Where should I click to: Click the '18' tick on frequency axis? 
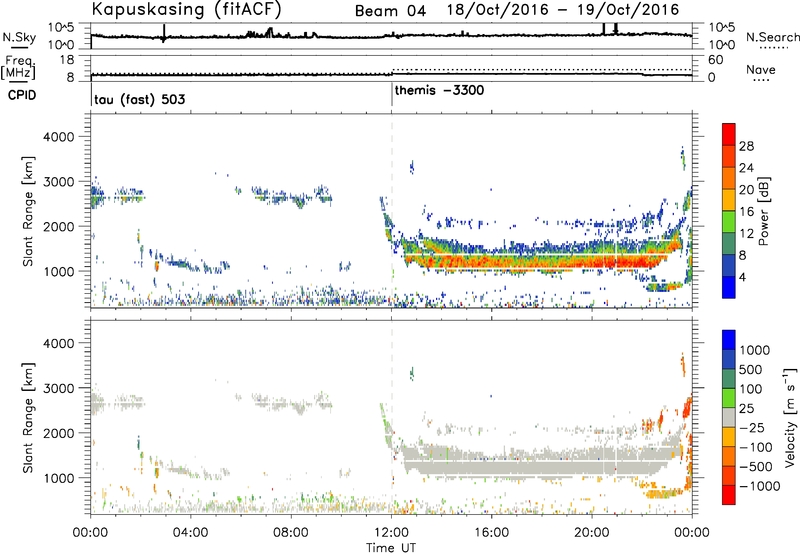[66, 60]
